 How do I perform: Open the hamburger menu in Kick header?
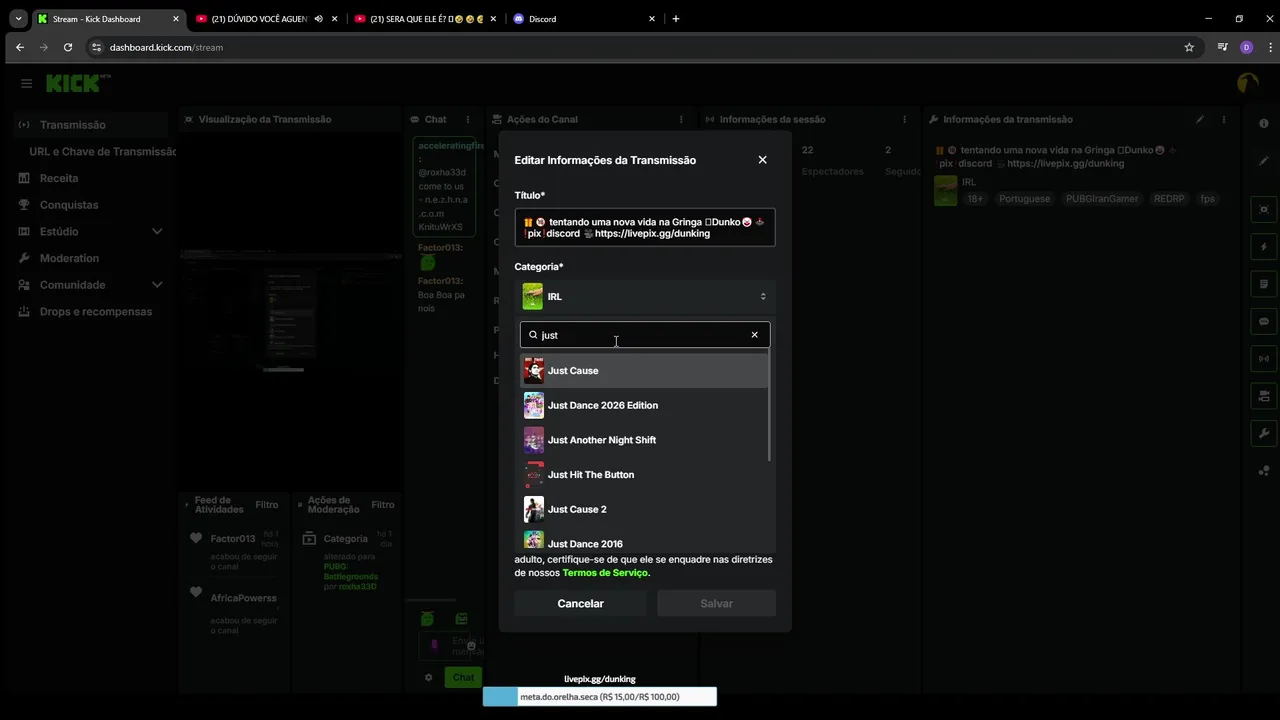click(27, 83)
